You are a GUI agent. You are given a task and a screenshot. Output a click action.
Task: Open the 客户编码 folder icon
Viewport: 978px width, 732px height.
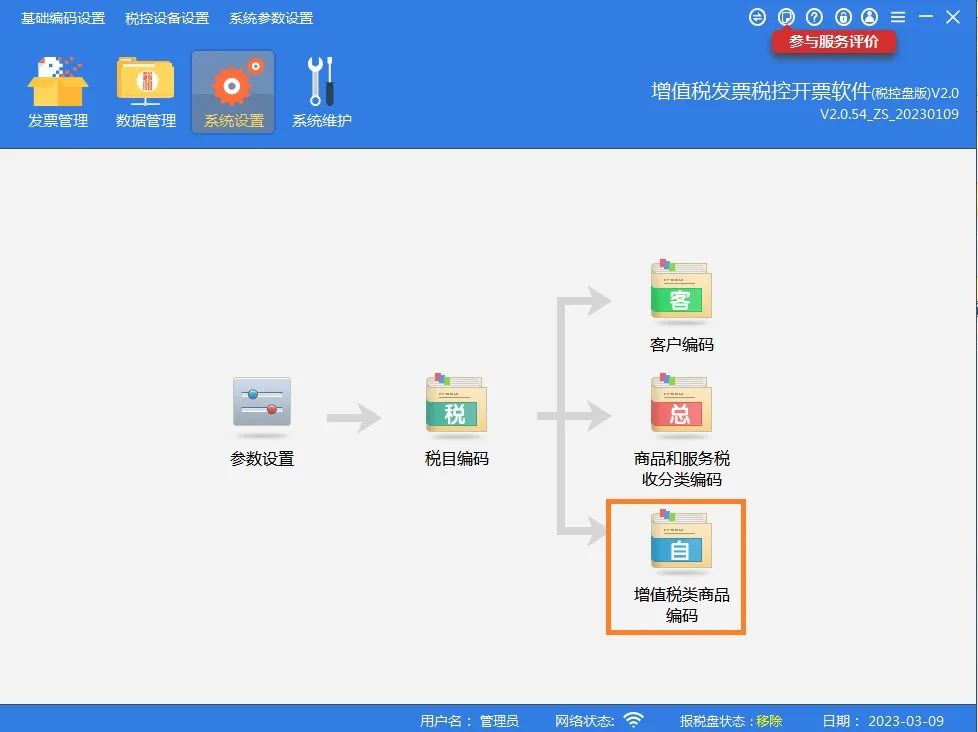pyautogui.click(x=681, y=289)
